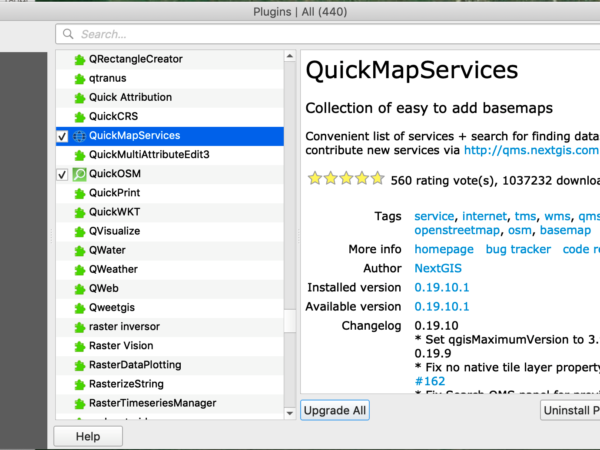This screenshot has width=600, height=450.
Task: Click the osm tag link
Action: [520, 230]
